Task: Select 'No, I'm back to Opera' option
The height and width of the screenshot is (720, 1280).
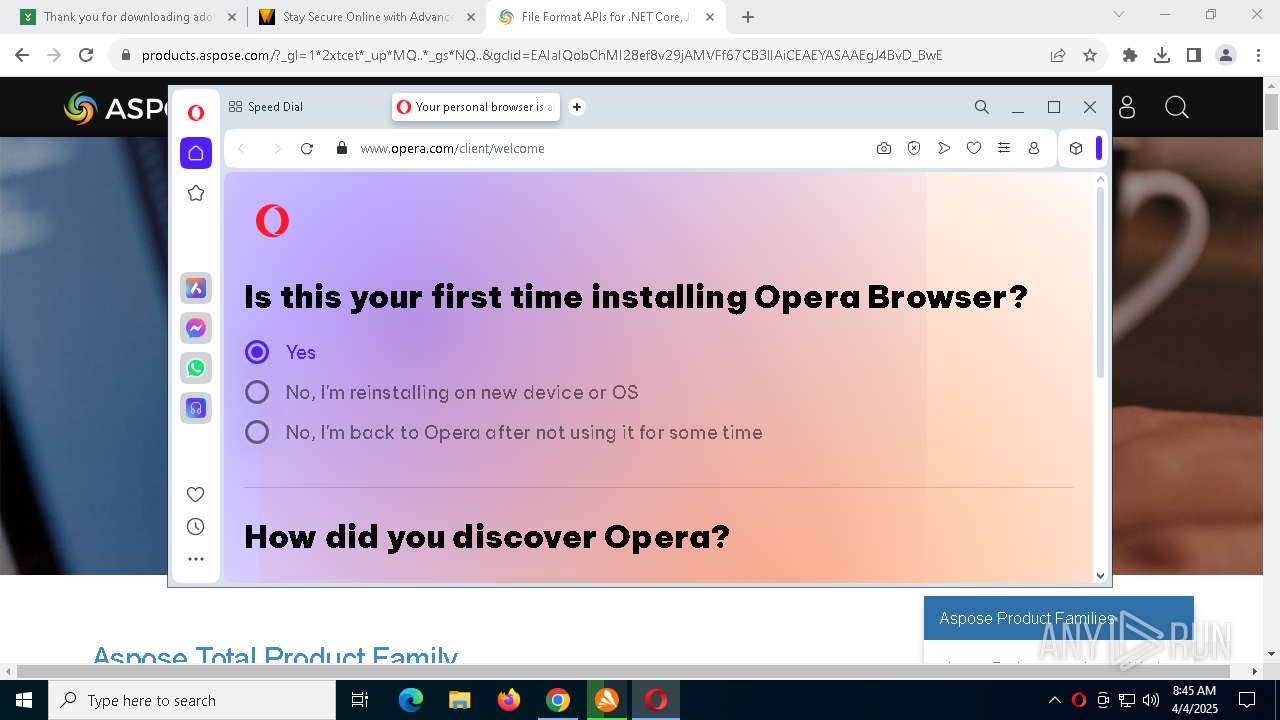Action: [257, 432]
